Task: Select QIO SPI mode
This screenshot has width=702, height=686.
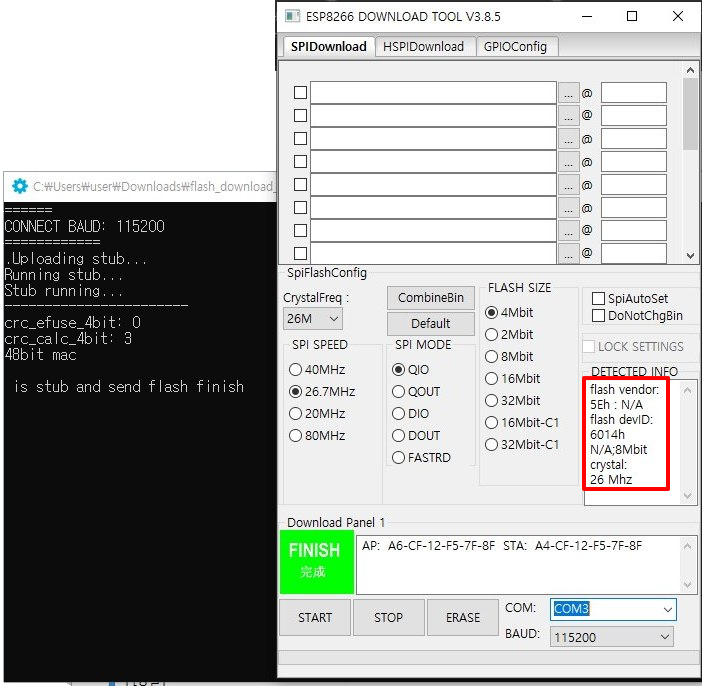Action: coord(411,369)
